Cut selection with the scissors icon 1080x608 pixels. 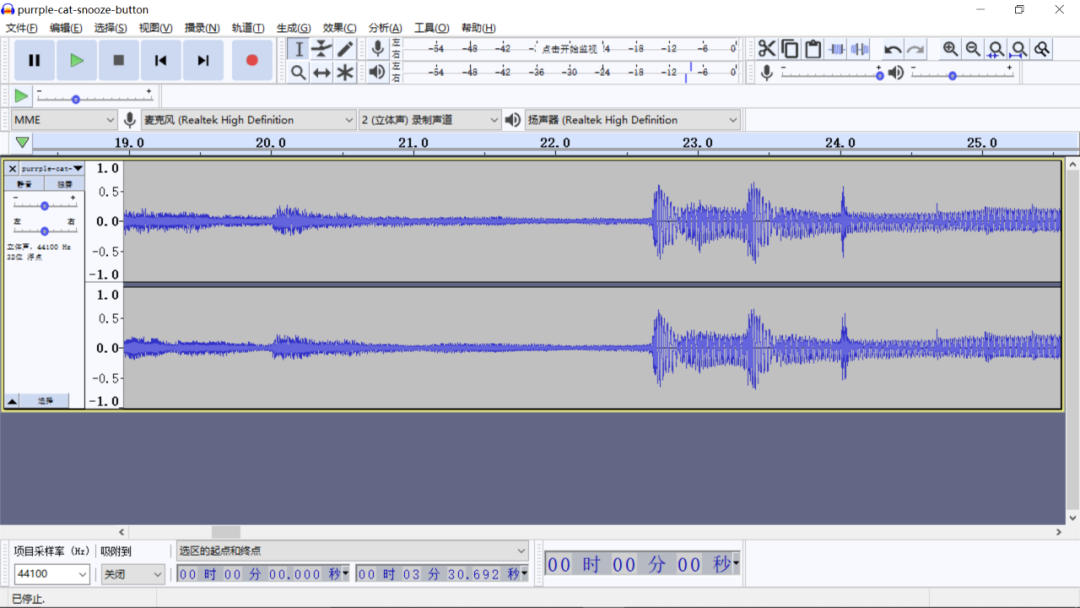pyautogui.click(x=767, y=49)
